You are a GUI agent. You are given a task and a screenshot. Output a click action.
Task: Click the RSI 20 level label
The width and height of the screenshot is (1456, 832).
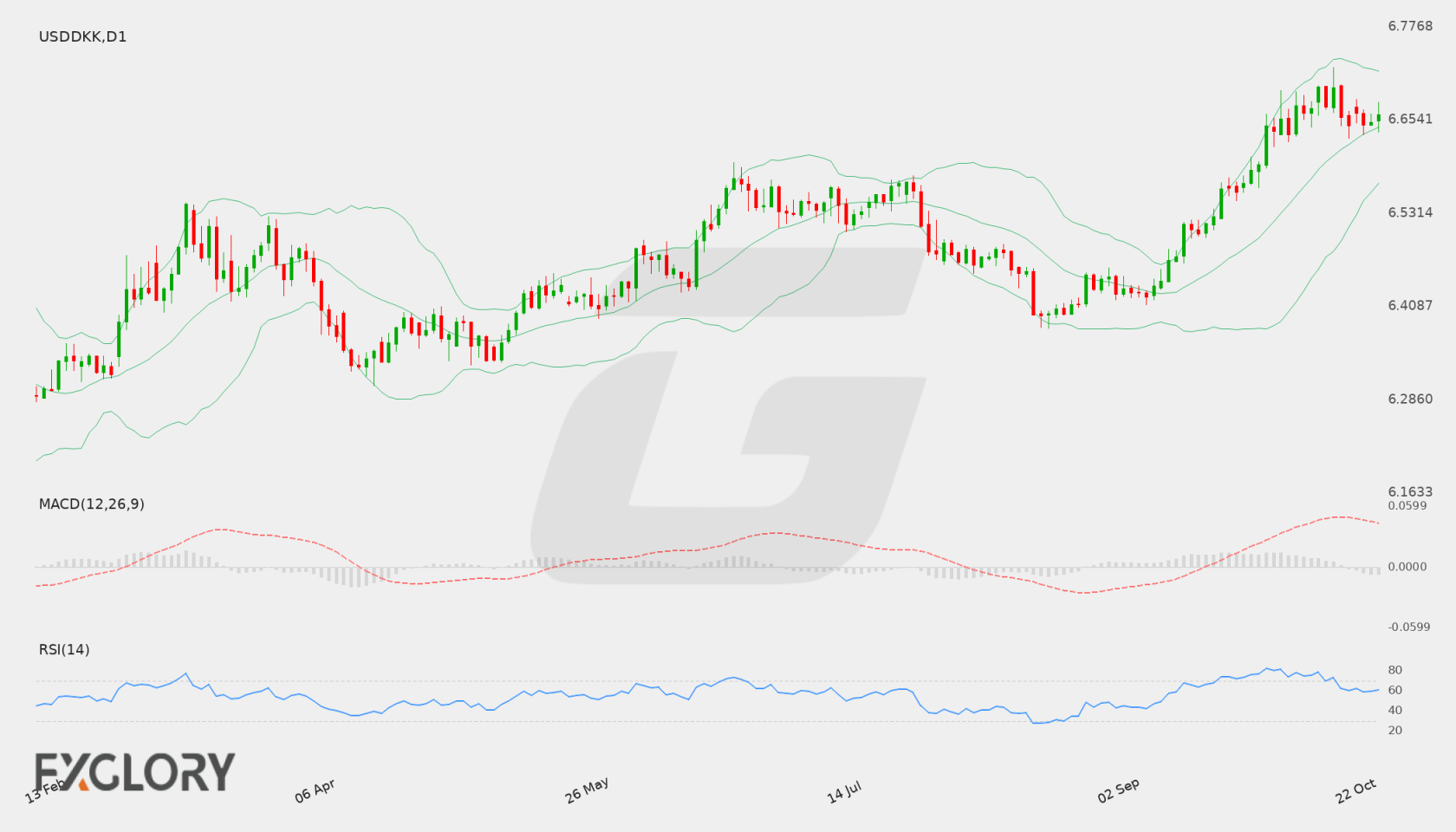tap(1395, 730)
